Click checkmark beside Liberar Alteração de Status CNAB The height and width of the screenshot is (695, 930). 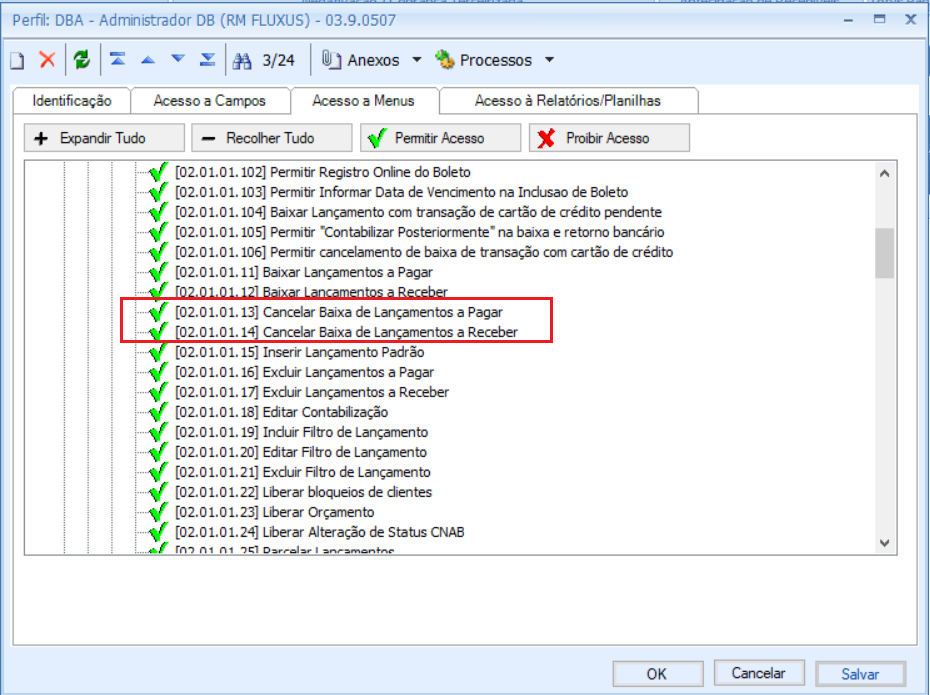point(158,533)
